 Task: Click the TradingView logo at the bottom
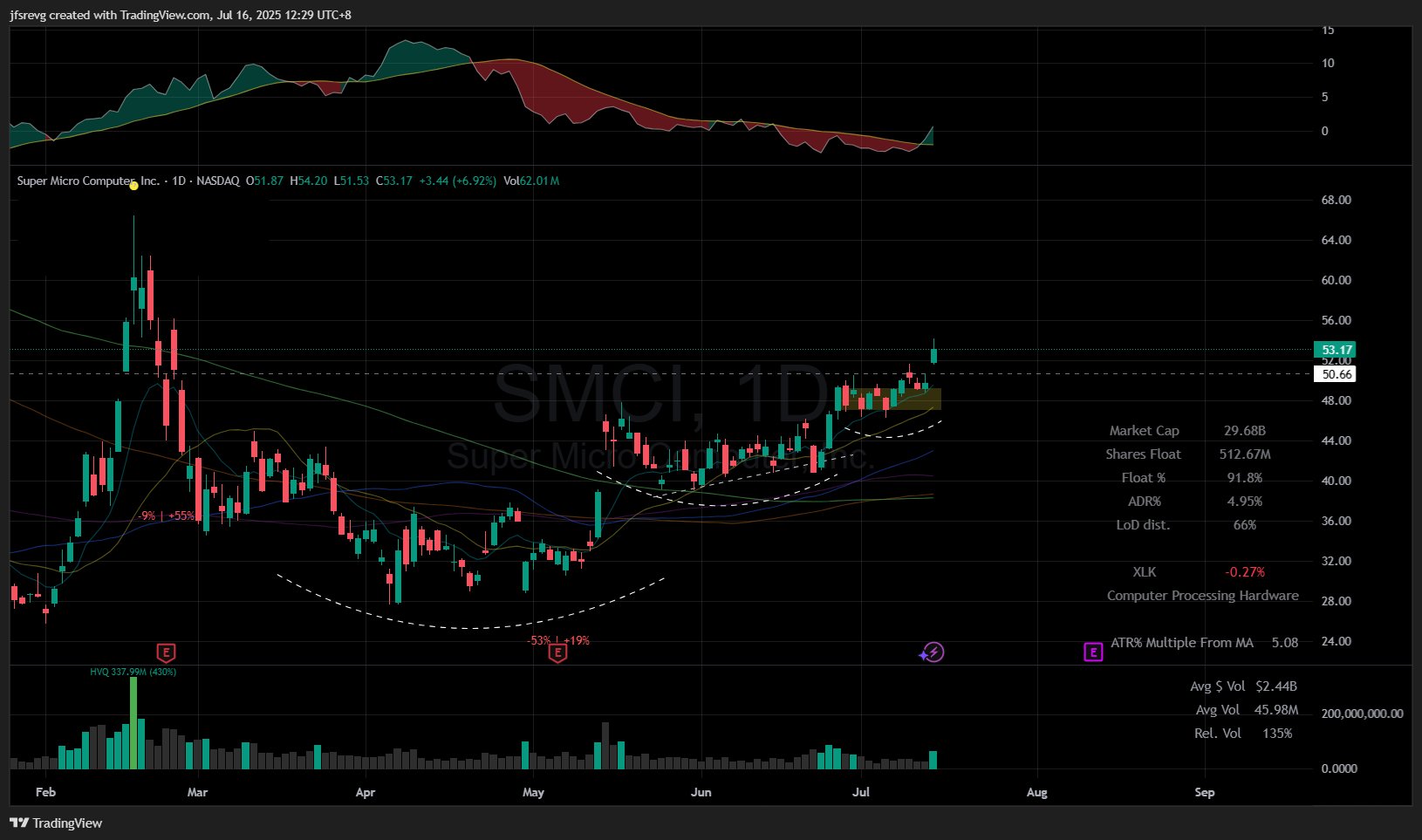[x=57, y=823]
